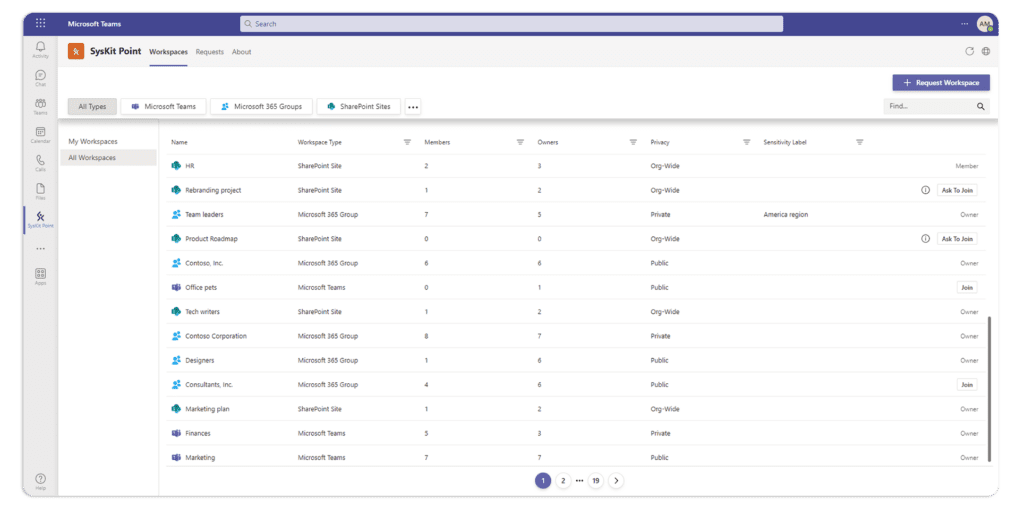Open the Marketing team row
Viewport: 1024px width, 508px height.
pyautogui.click(x=575, y=458)
